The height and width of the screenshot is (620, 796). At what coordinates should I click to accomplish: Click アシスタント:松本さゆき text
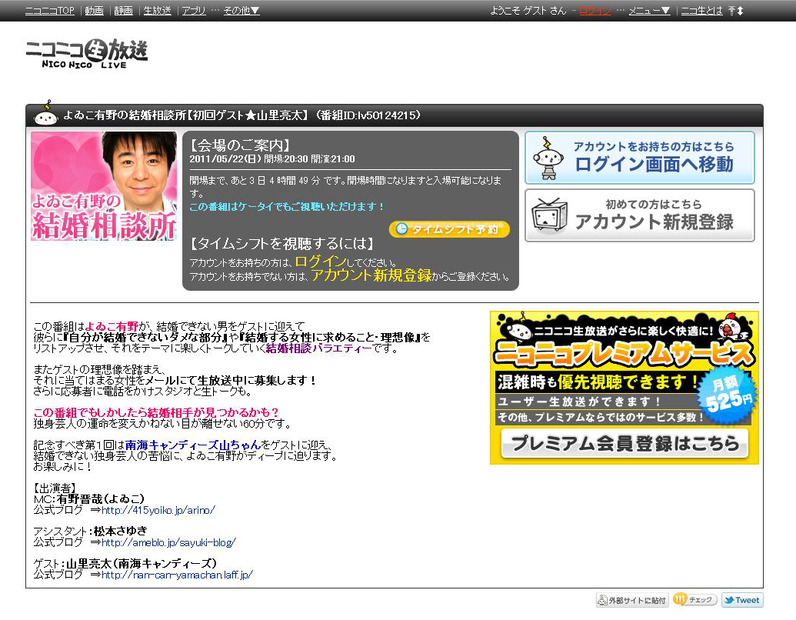(x=90, y=531)
